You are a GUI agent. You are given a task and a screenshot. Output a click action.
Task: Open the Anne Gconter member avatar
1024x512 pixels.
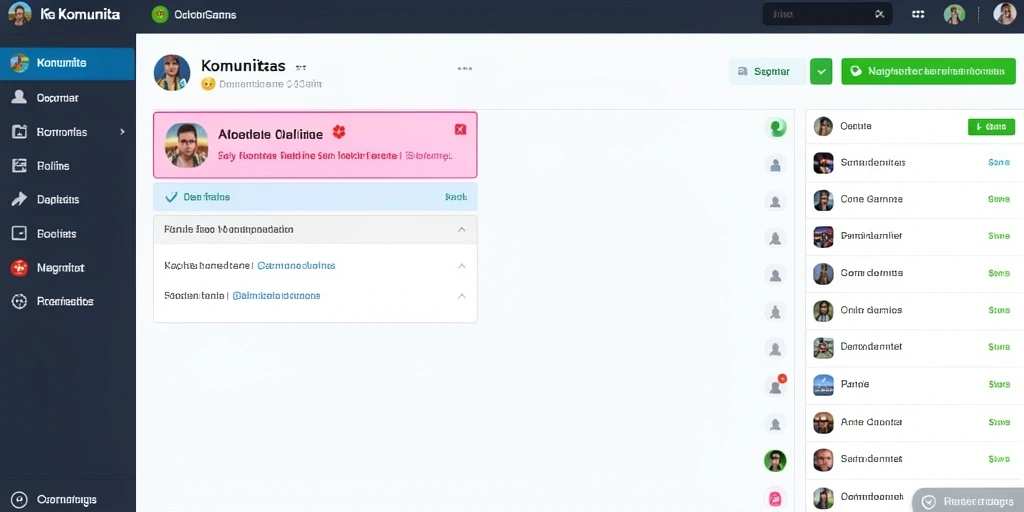point(823,423)
